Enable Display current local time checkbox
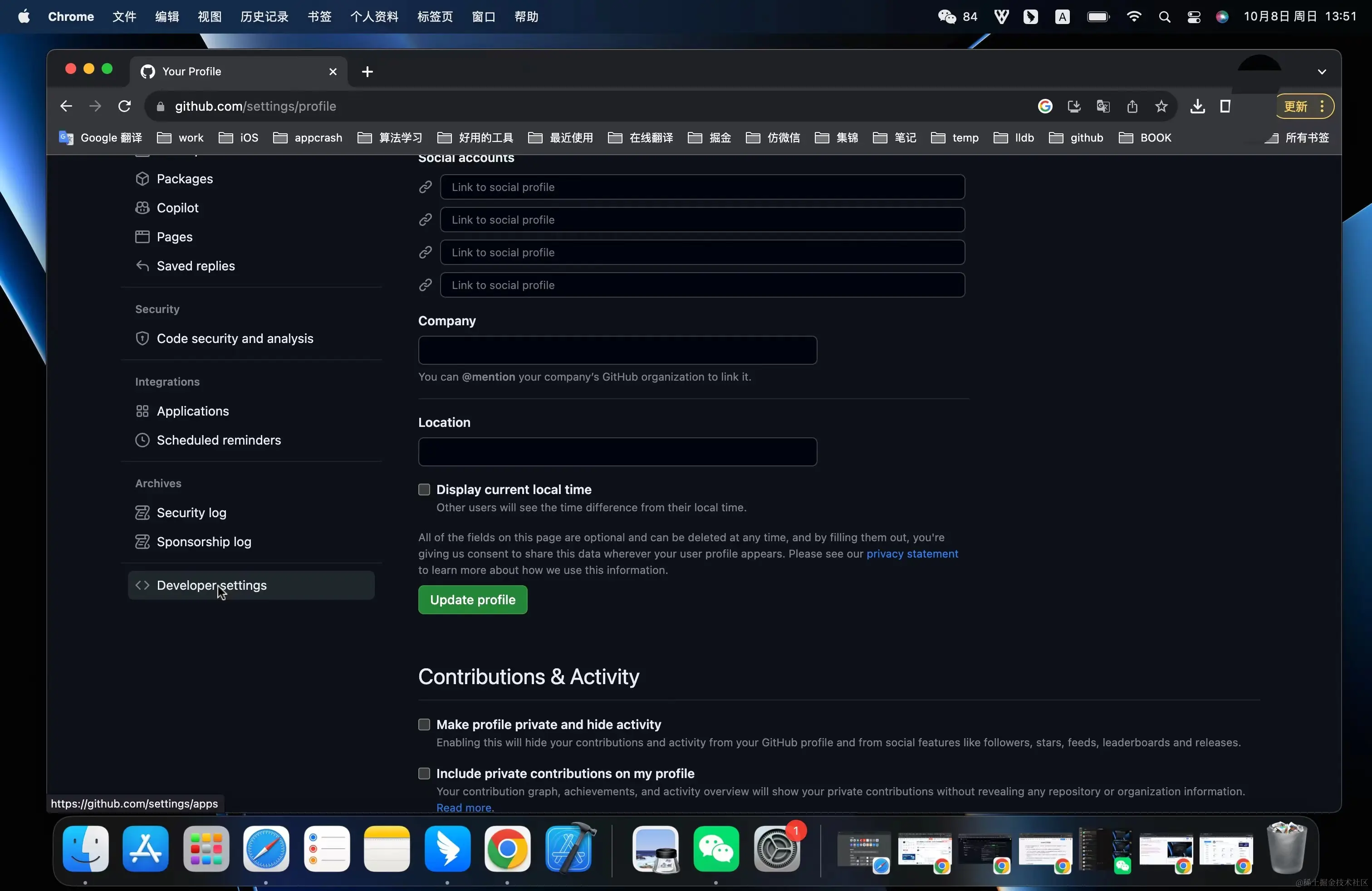Viewport: 1372px width, 891px height. tap(424, 490)
